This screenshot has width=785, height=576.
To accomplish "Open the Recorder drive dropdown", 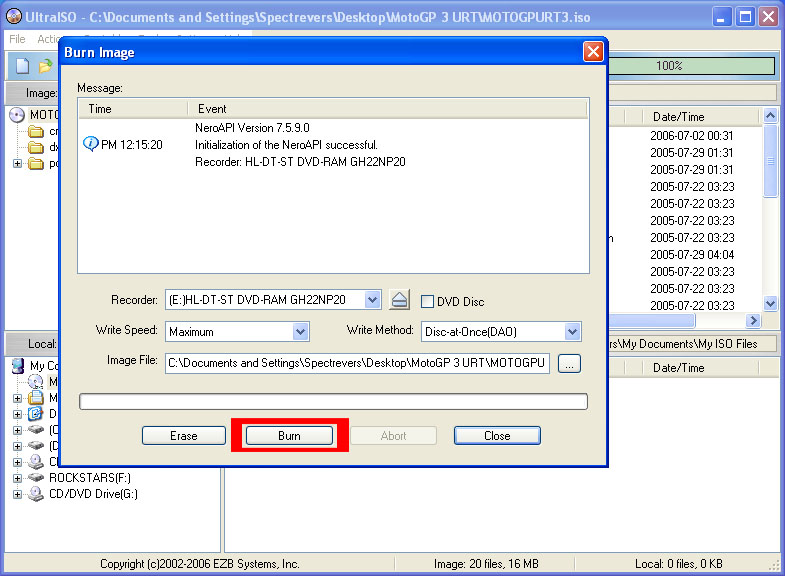I will tap(372, 300).
